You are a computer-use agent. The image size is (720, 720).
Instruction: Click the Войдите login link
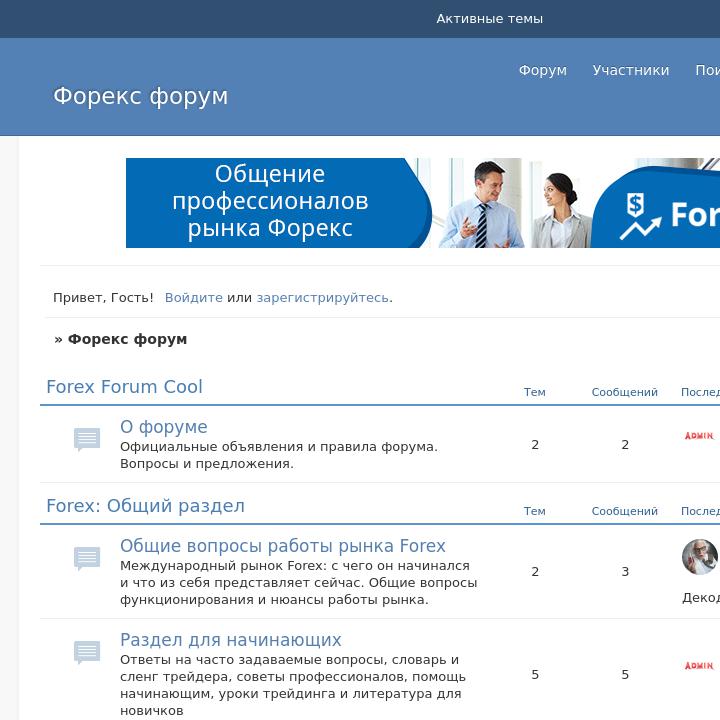tap(194, 298)
